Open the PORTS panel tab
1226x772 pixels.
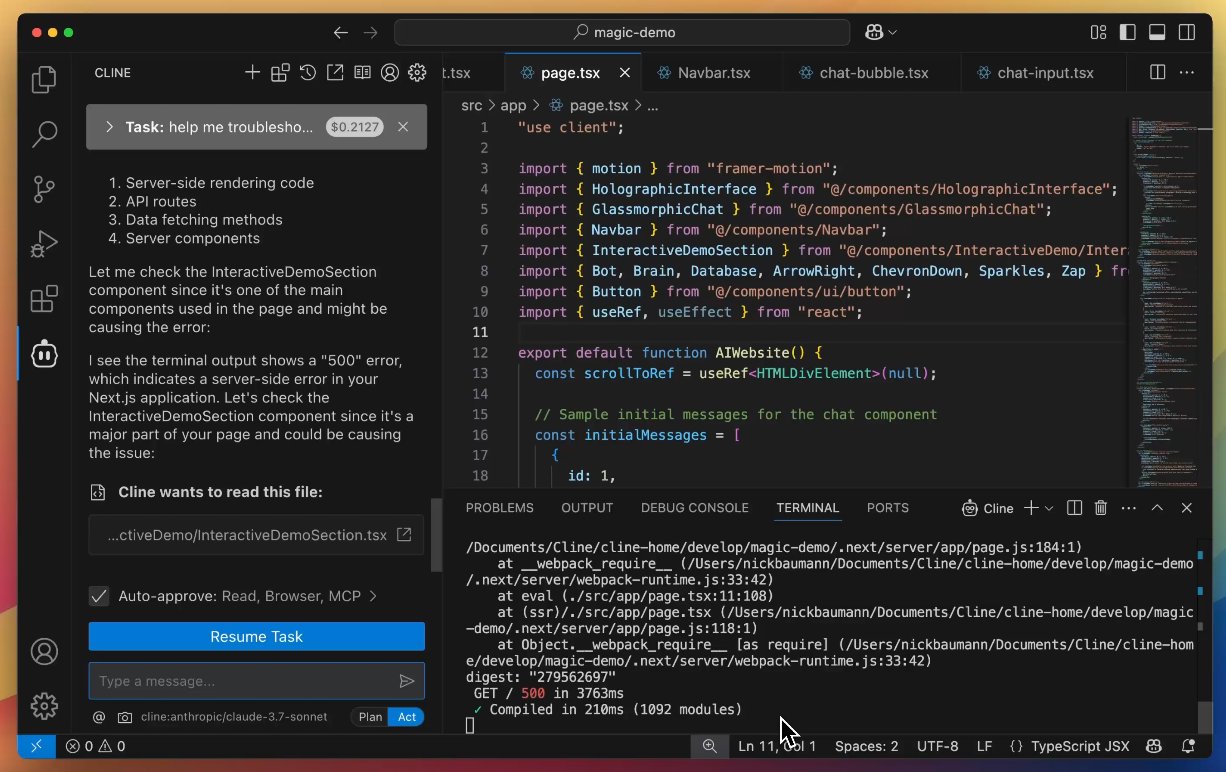click(888, 508)
